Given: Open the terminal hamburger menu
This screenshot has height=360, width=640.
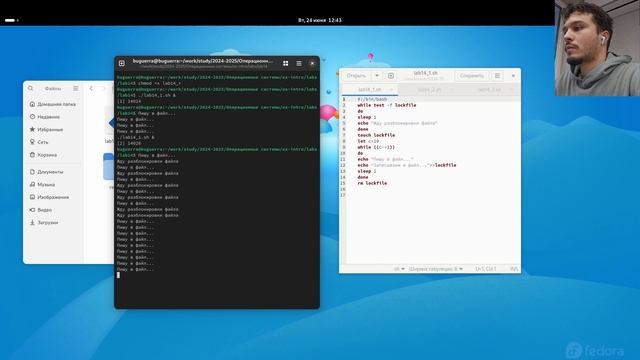Looking at the screenshot, I should pos(299,63).
